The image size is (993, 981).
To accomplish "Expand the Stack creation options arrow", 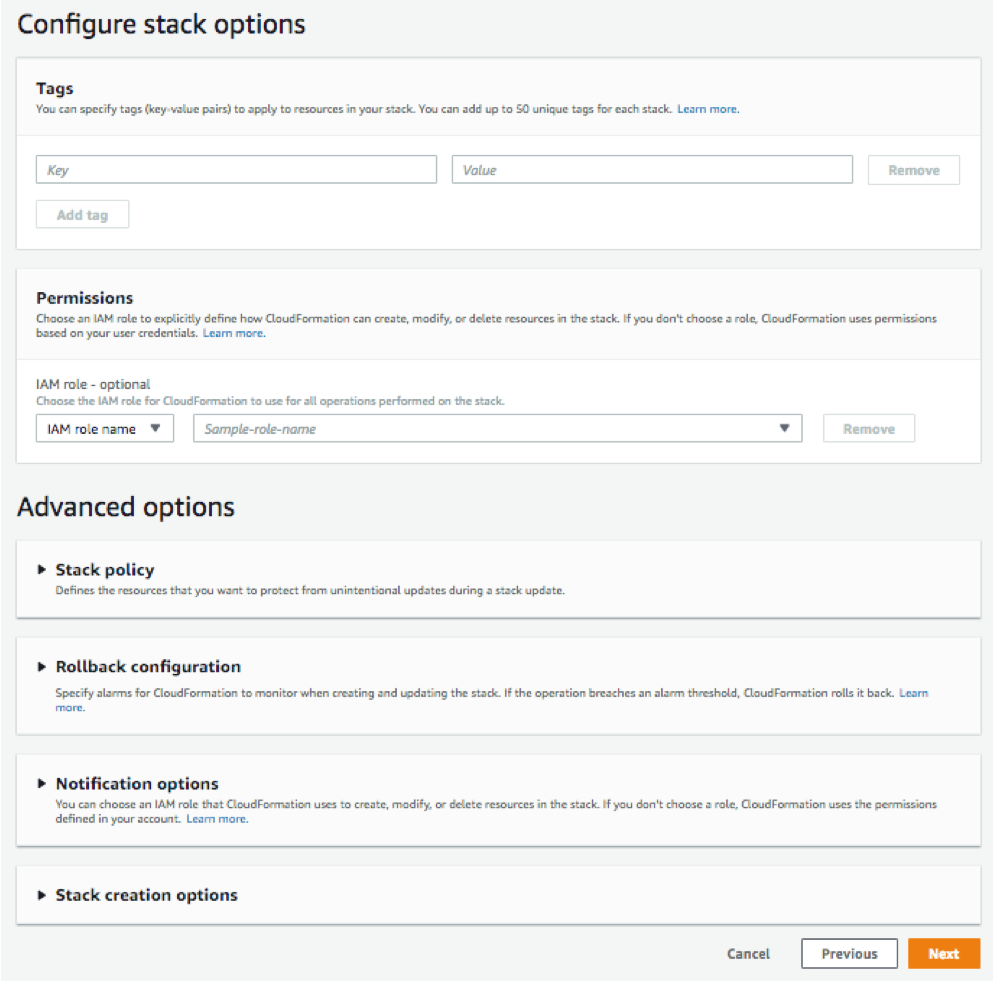I will [x=42, y=895].
